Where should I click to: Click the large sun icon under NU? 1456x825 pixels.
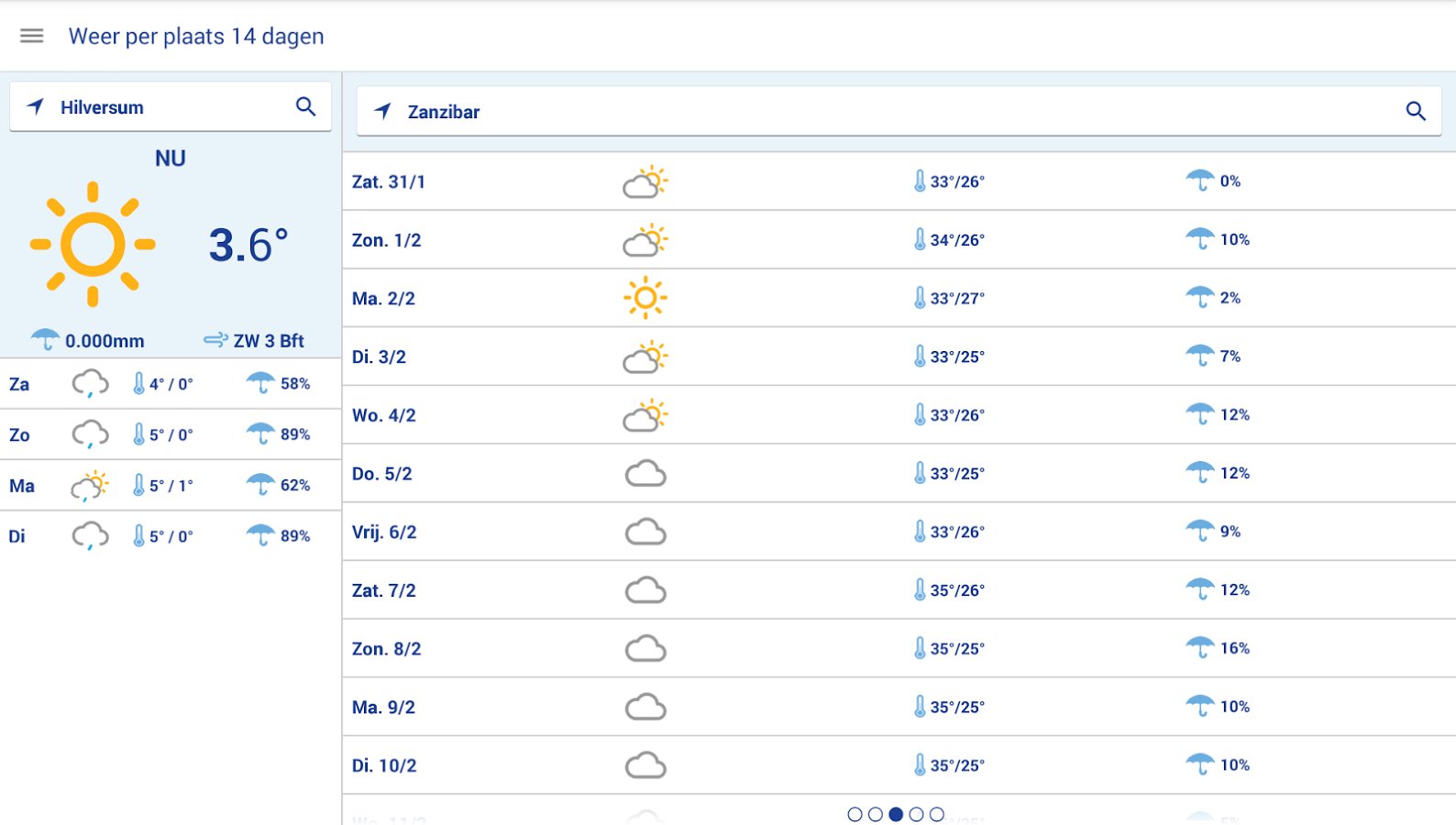(93, 244)
